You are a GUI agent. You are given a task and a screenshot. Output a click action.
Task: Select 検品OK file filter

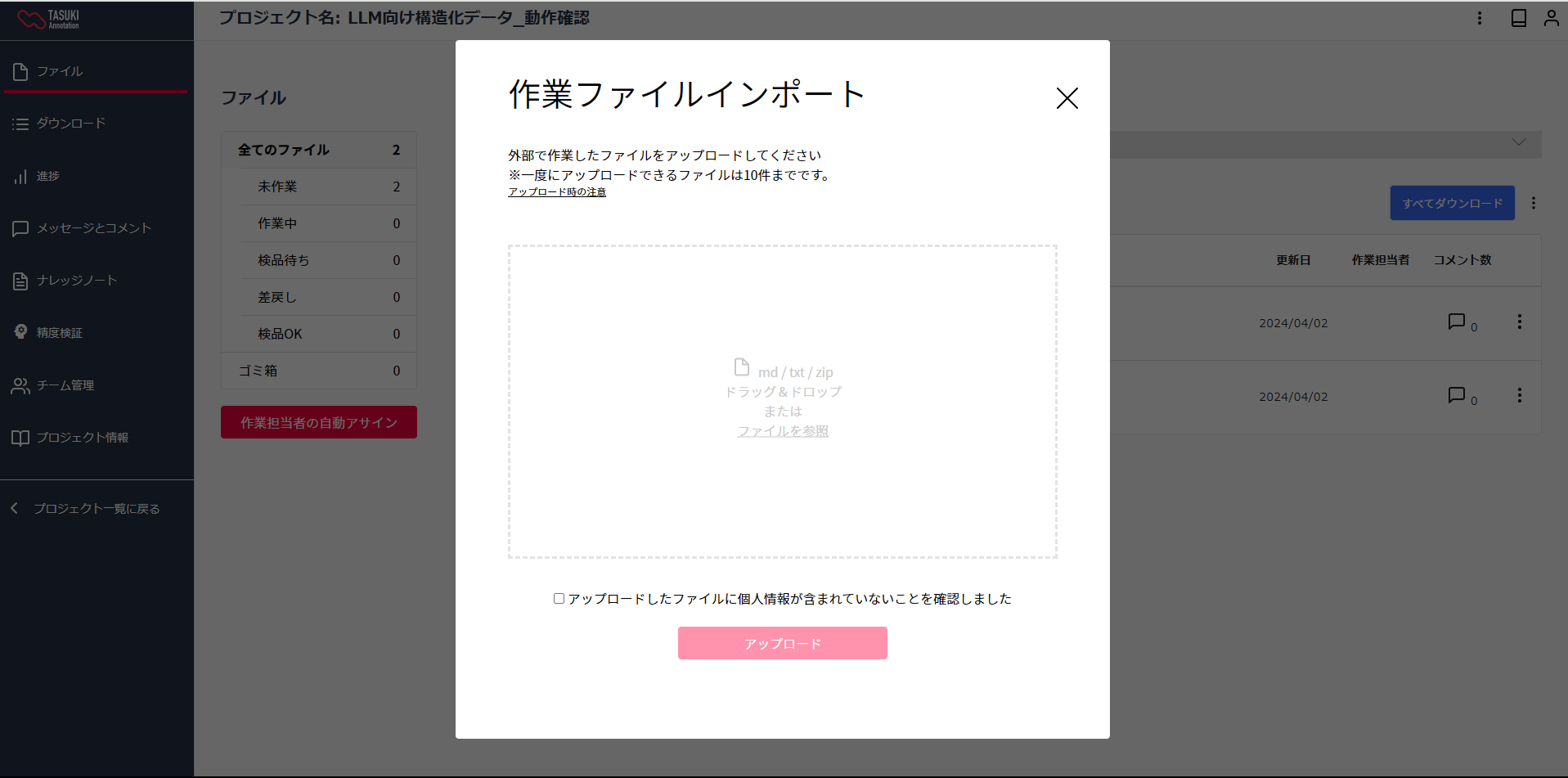pos(329,334)
